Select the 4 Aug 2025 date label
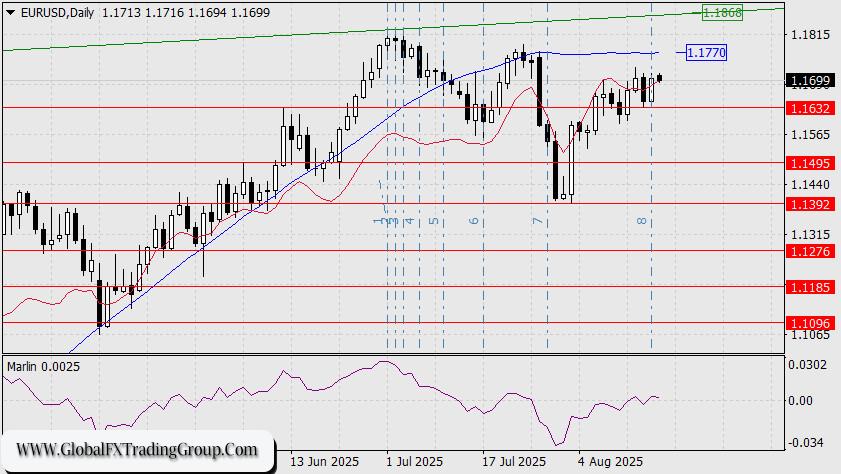 (611, 463)
